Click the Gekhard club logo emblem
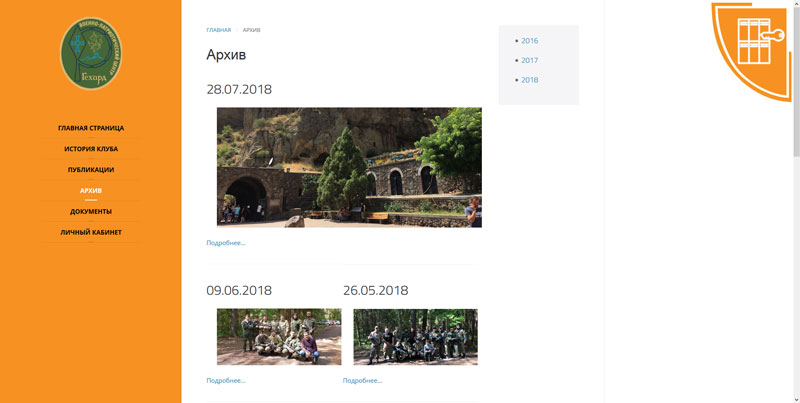 point(90,53)
